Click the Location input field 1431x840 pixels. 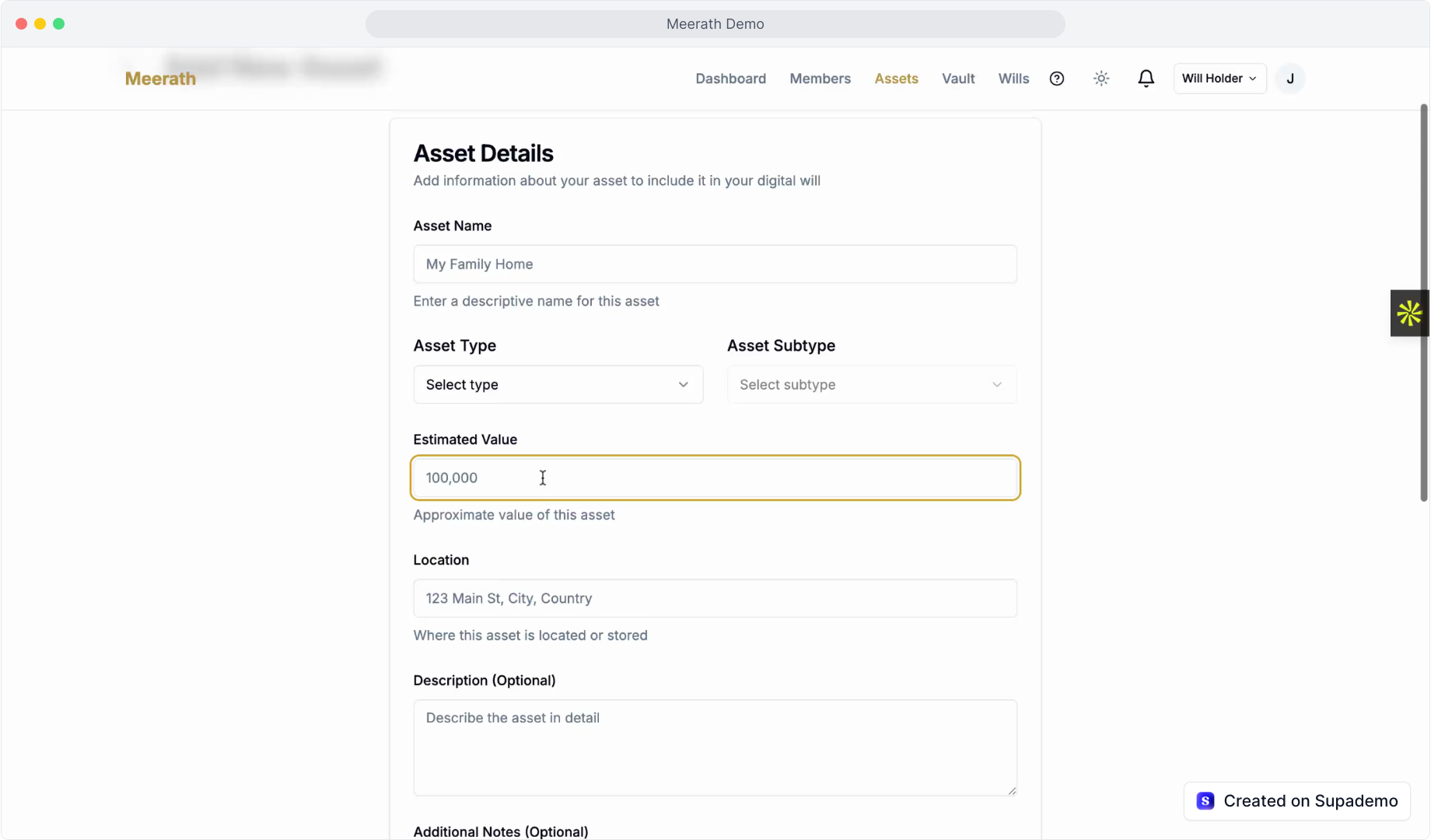tap(715, 598)
